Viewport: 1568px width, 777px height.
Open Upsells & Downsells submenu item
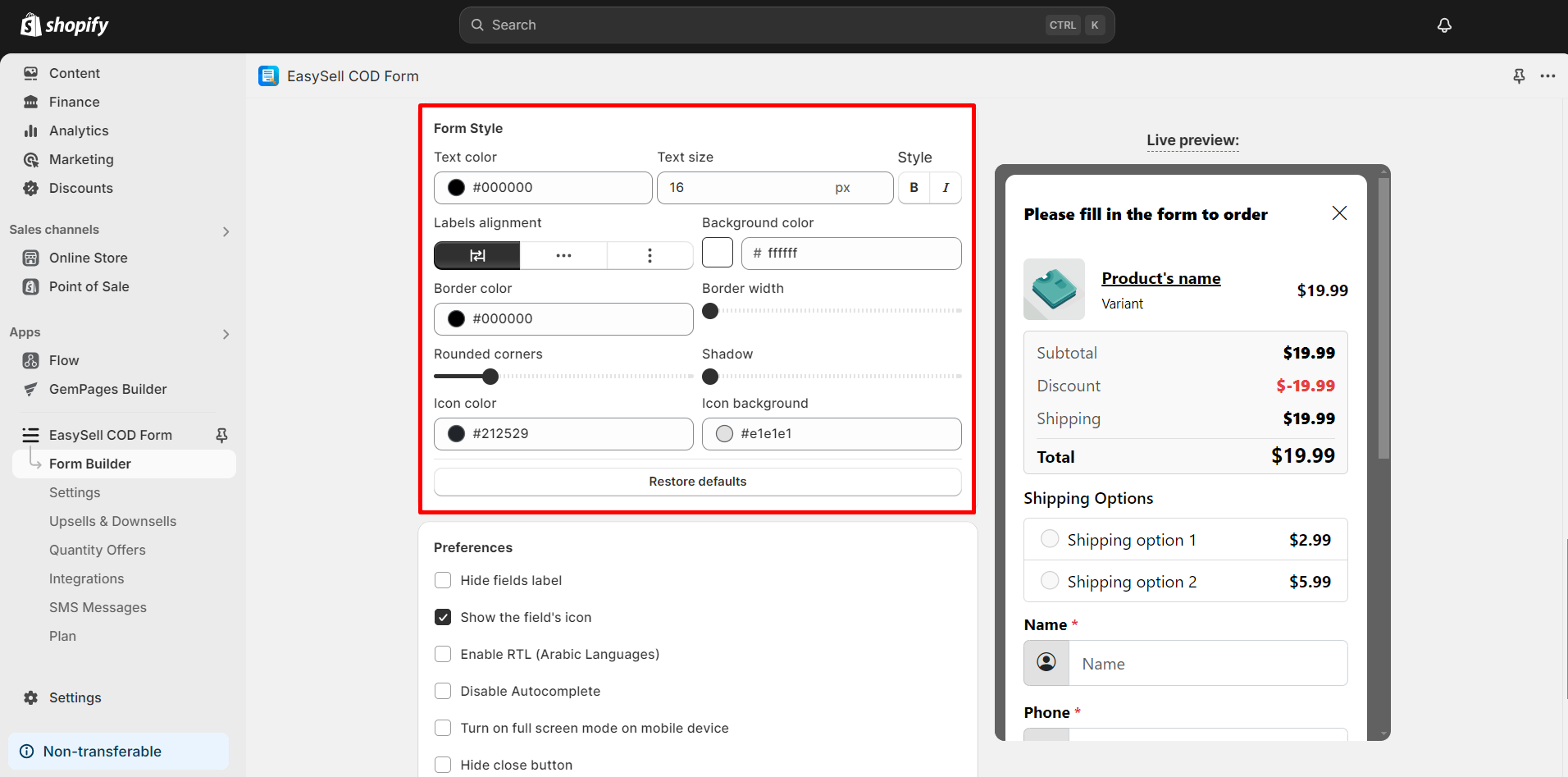point(112,521)
